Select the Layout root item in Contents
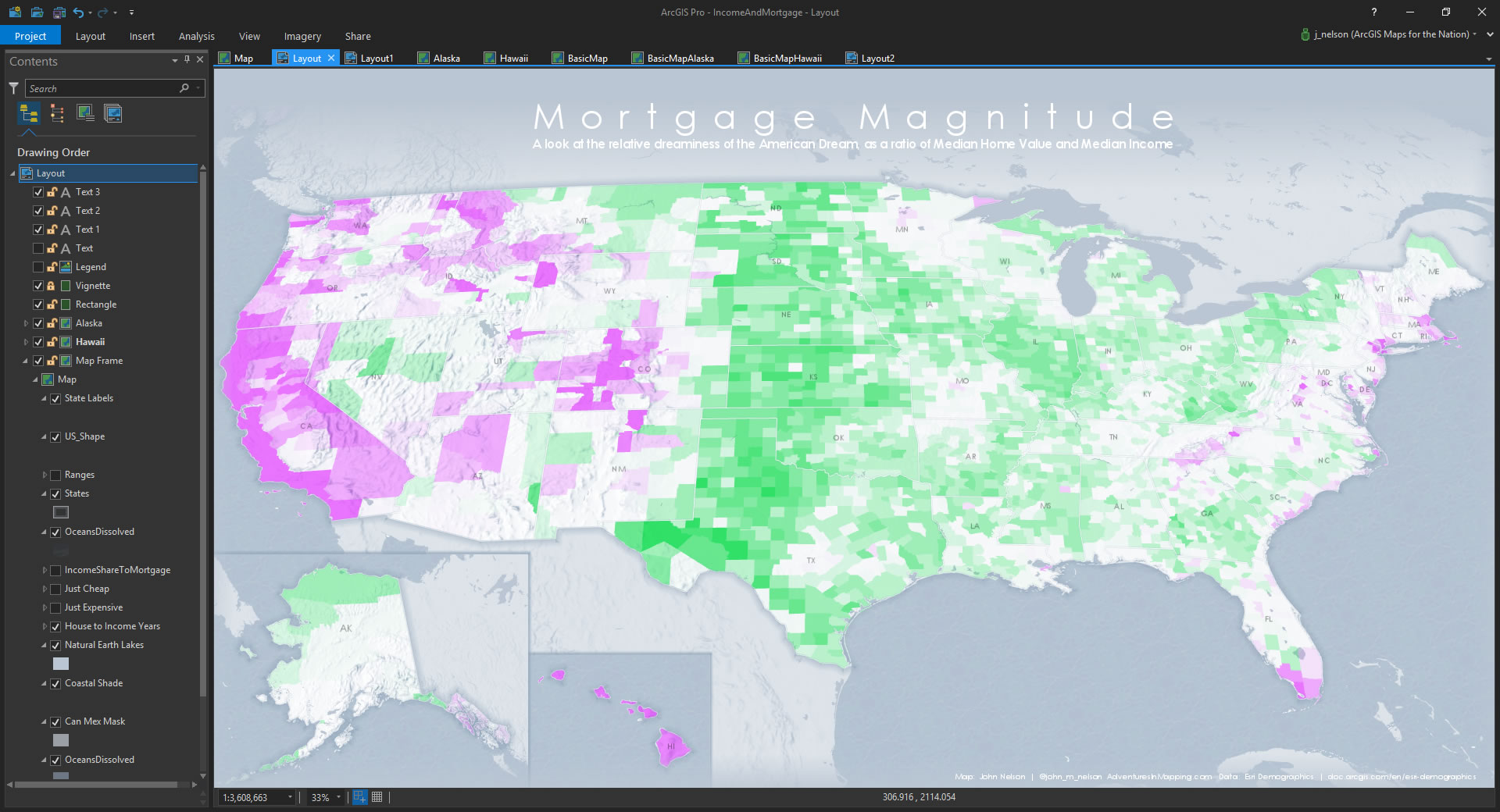The image size is (1500, 812). click(109, 173)
